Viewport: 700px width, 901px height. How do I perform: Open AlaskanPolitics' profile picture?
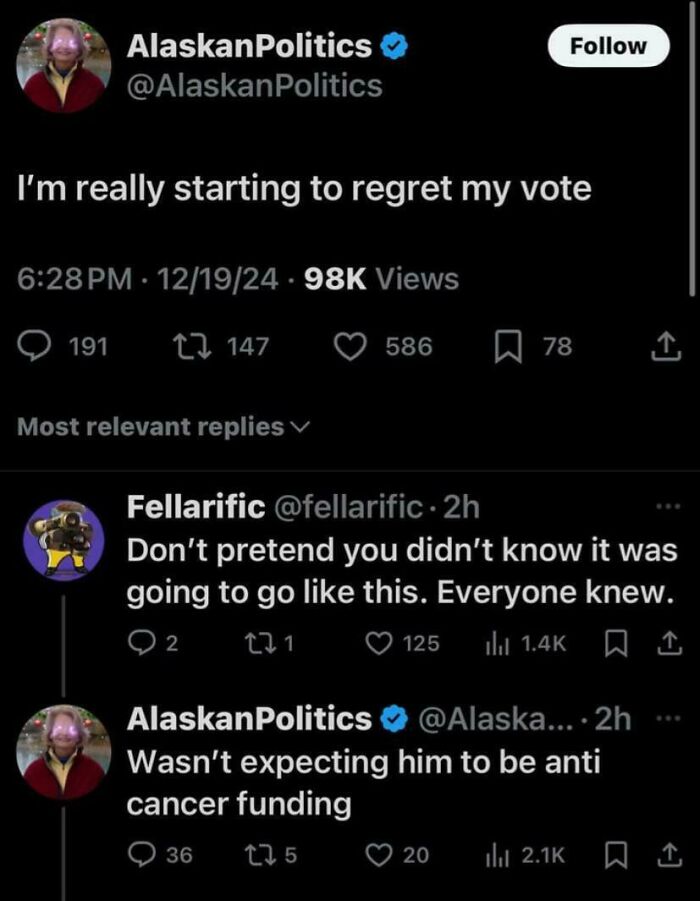coord(62,64)
